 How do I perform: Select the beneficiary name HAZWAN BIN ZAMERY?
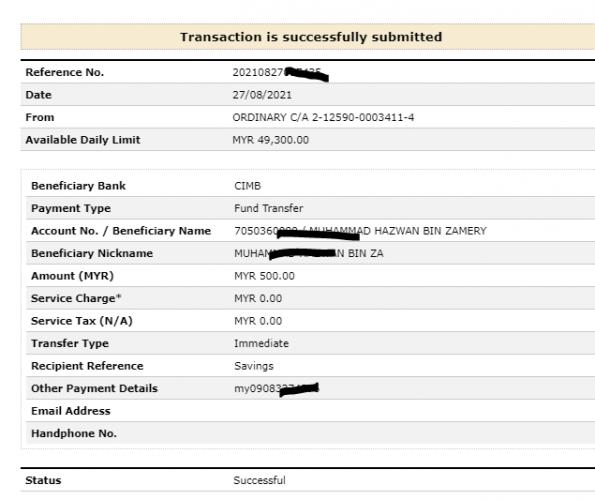430,231
